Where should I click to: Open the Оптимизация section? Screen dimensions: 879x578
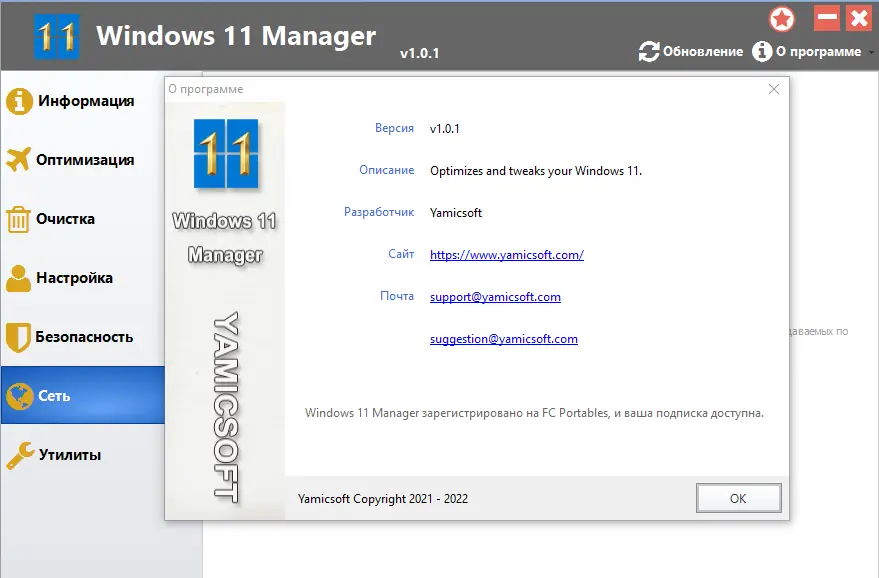tap(18, 159)
